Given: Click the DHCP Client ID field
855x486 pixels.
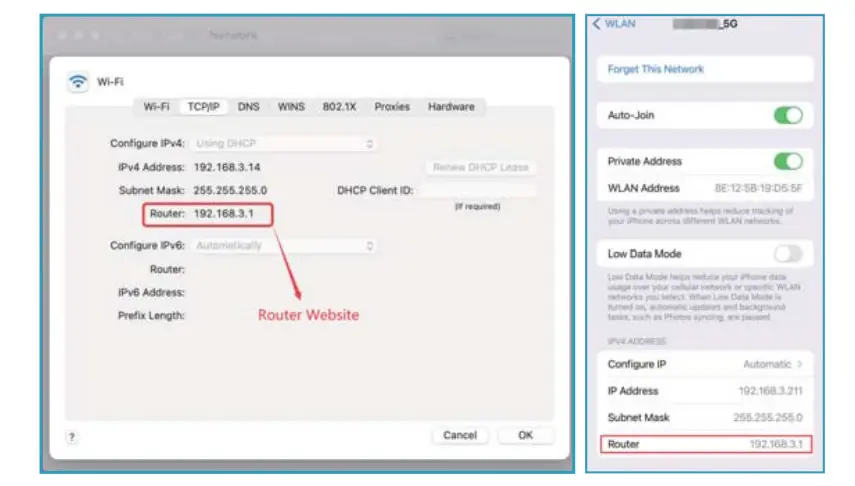Looking at the screenshot, I should tap(477, 190).
